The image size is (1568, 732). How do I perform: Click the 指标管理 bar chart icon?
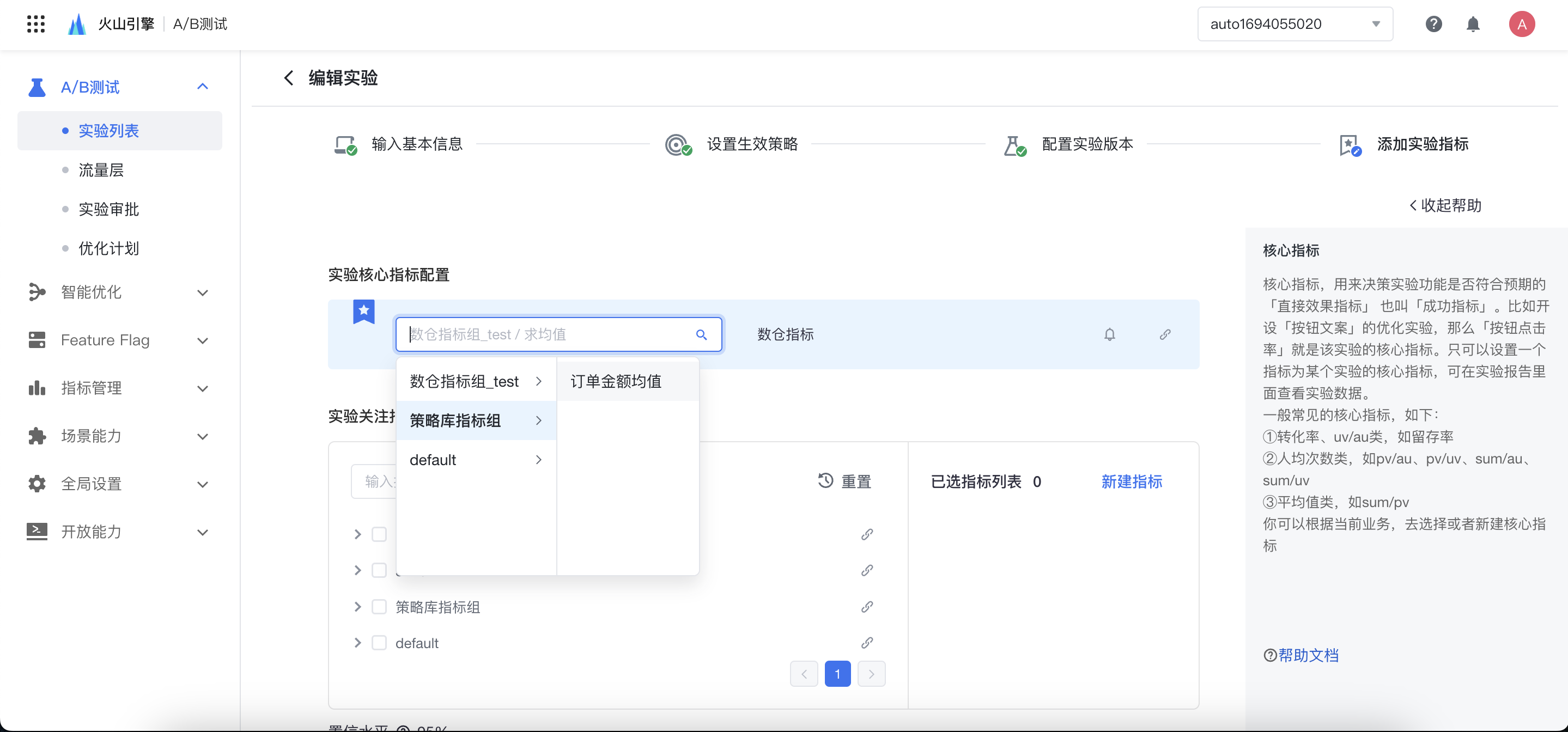pos(37,388)
